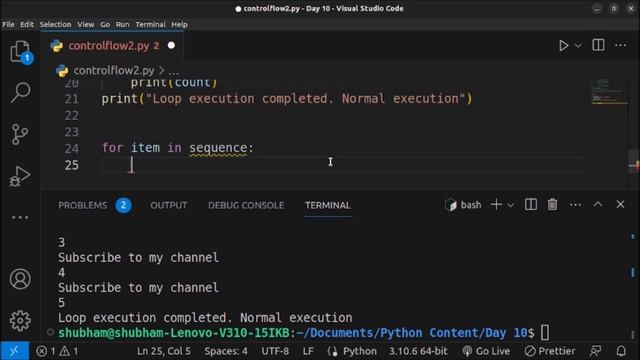Kill terminal with the trash icon
The image size is (640, 360).
pyautogui.click(x=552, y=204)
